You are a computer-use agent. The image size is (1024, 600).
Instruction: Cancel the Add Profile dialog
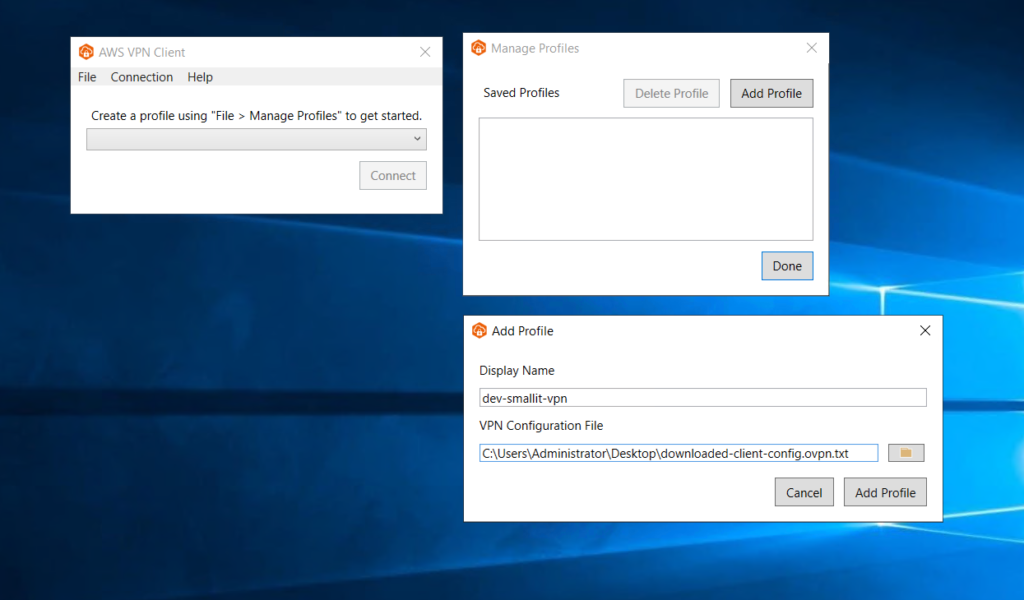(804, 491)
